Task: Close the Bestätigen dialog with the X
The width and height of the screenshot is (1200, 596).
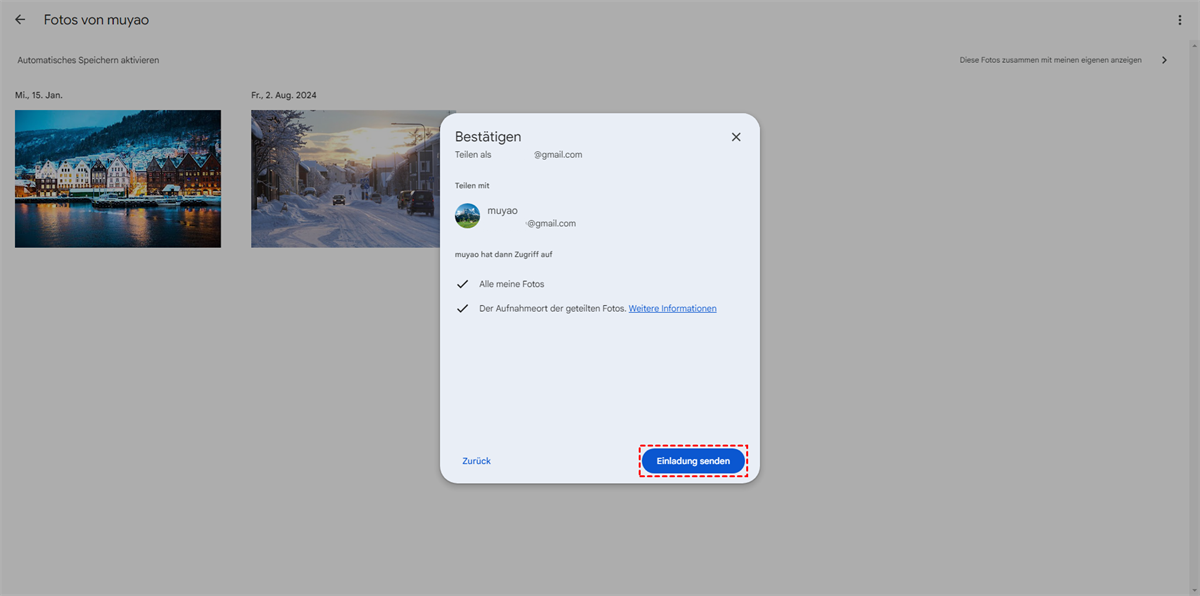Action: coord(736,137)
